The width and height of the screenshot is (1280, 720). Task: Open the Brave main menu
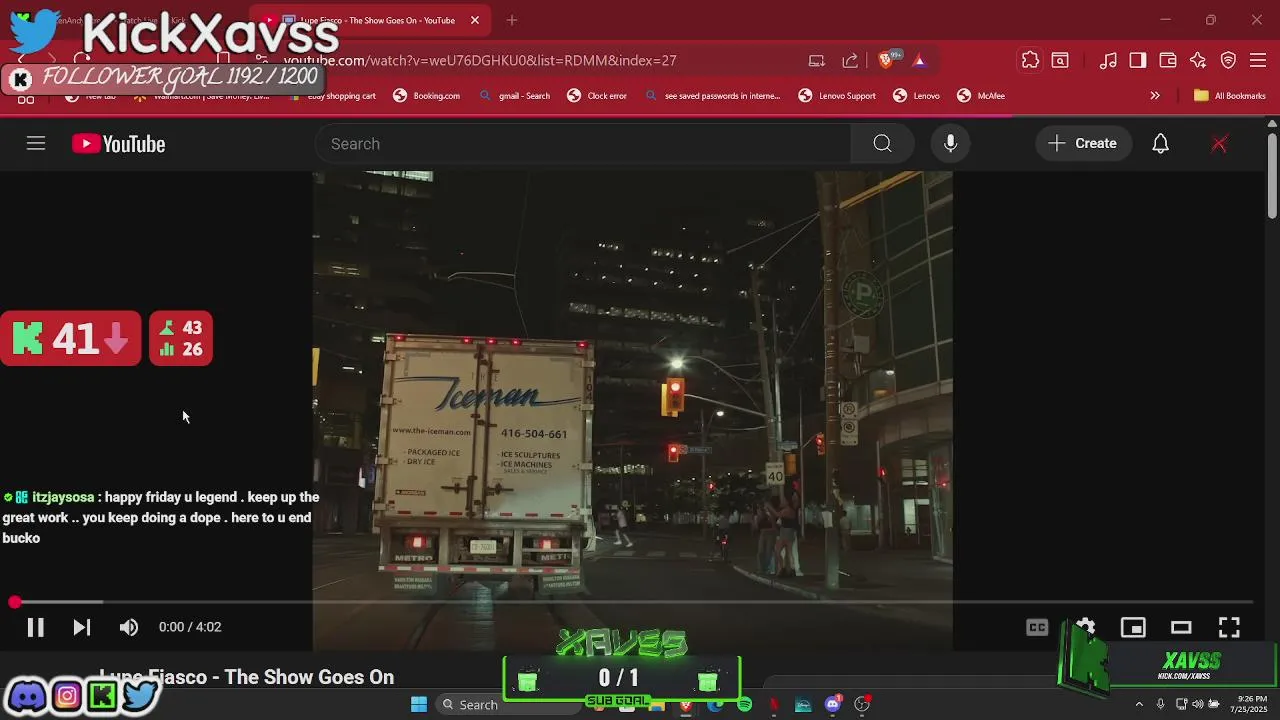[1258, 60]
